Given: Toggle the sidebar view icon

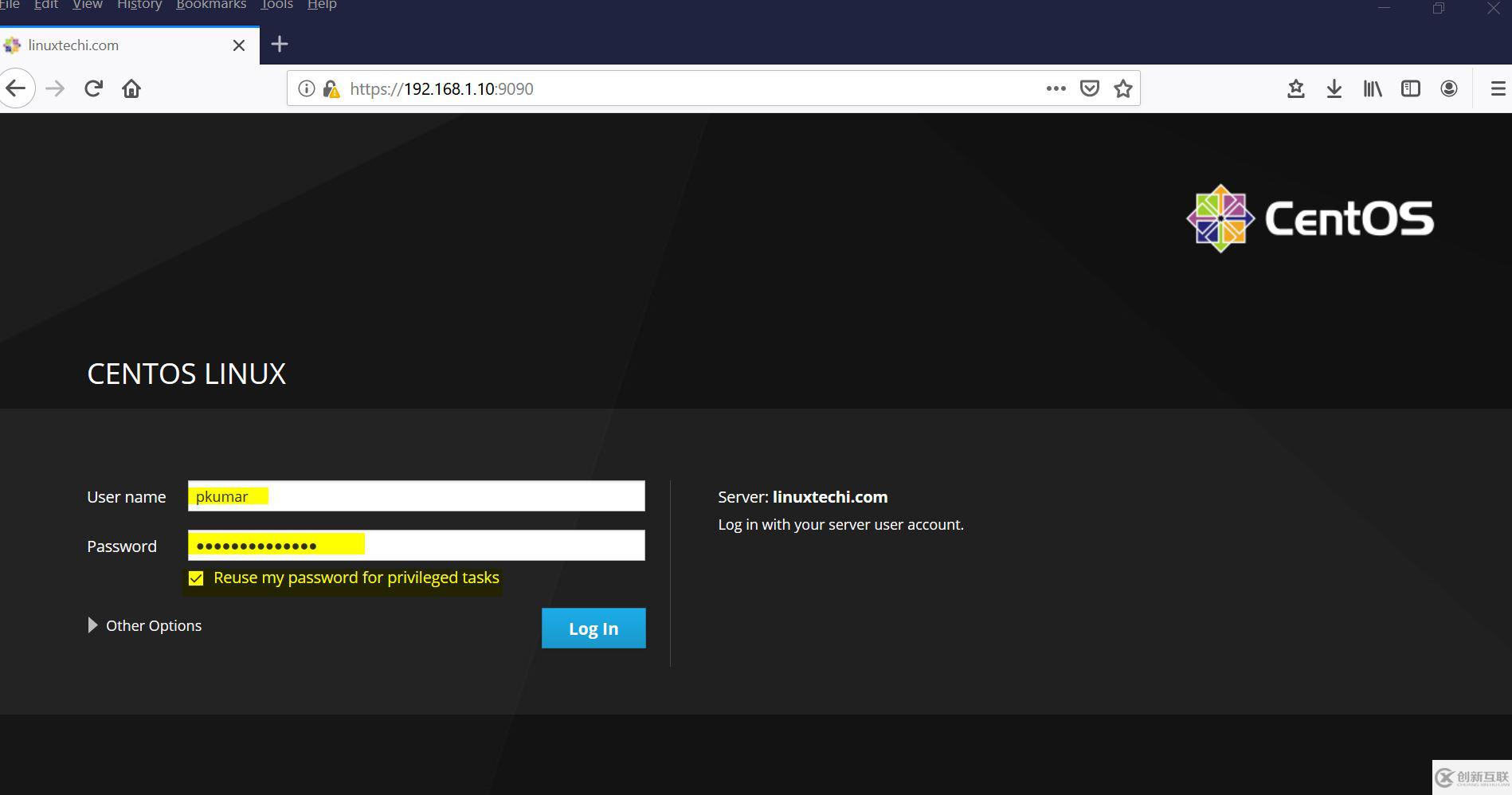Looking at the screenshot, I should [x=1411, y=88].
